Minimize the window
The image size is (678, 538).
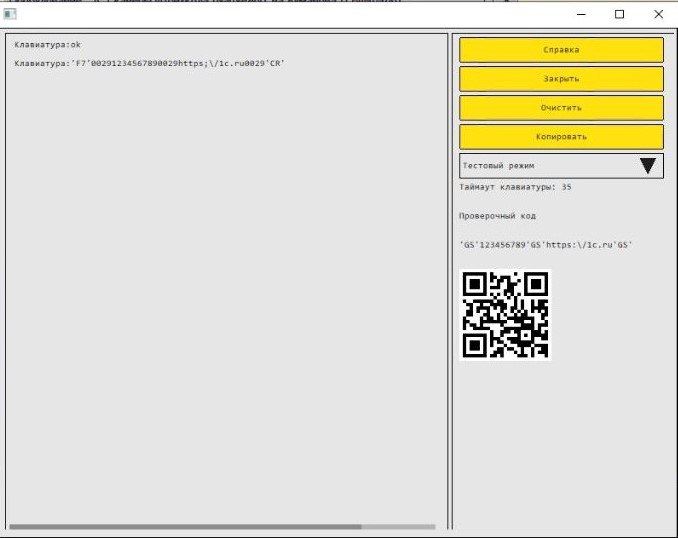tap(581, 14)
